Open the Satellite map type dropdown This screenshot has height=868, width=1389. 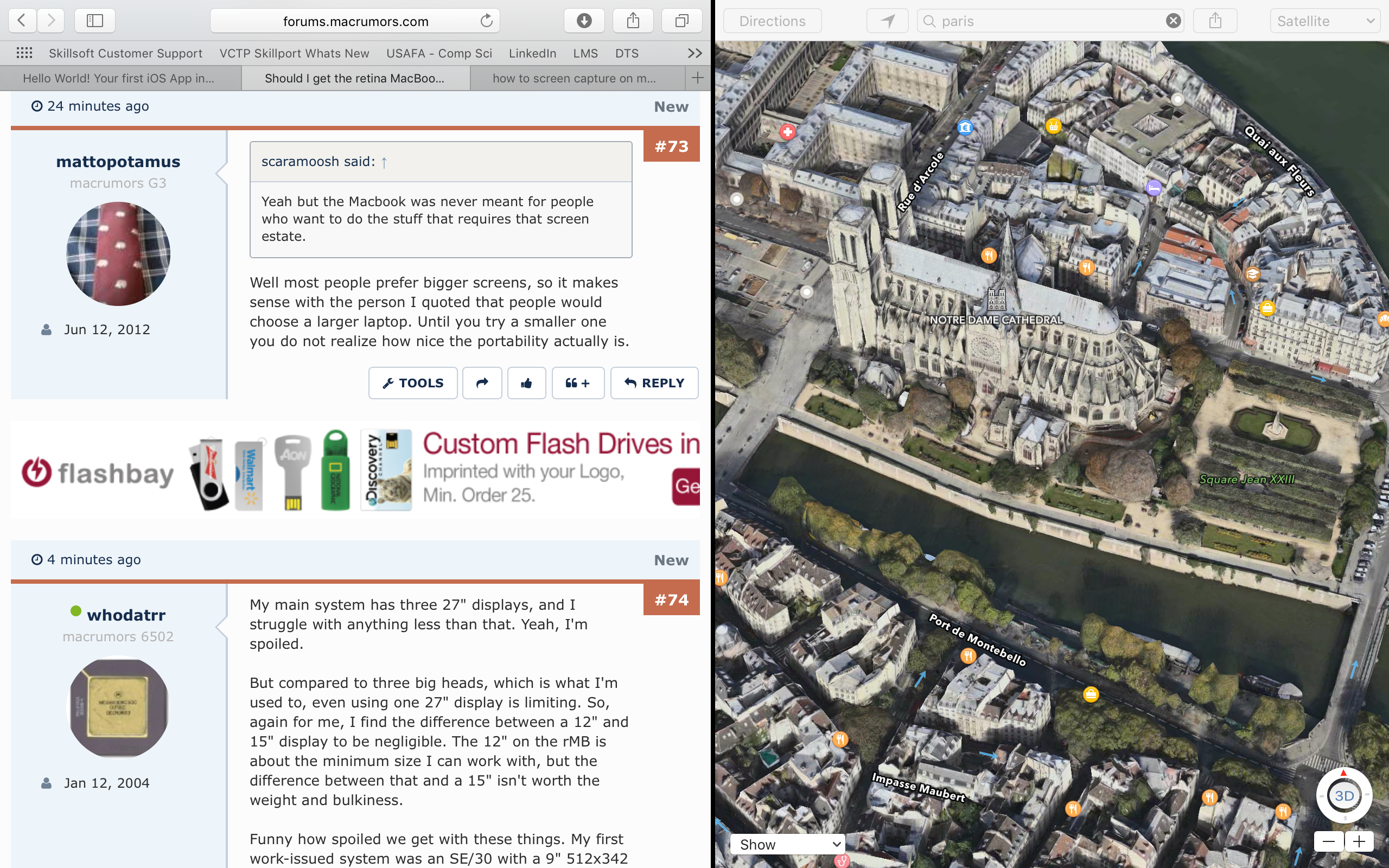pyautogui.click(x=1325, y=21)
